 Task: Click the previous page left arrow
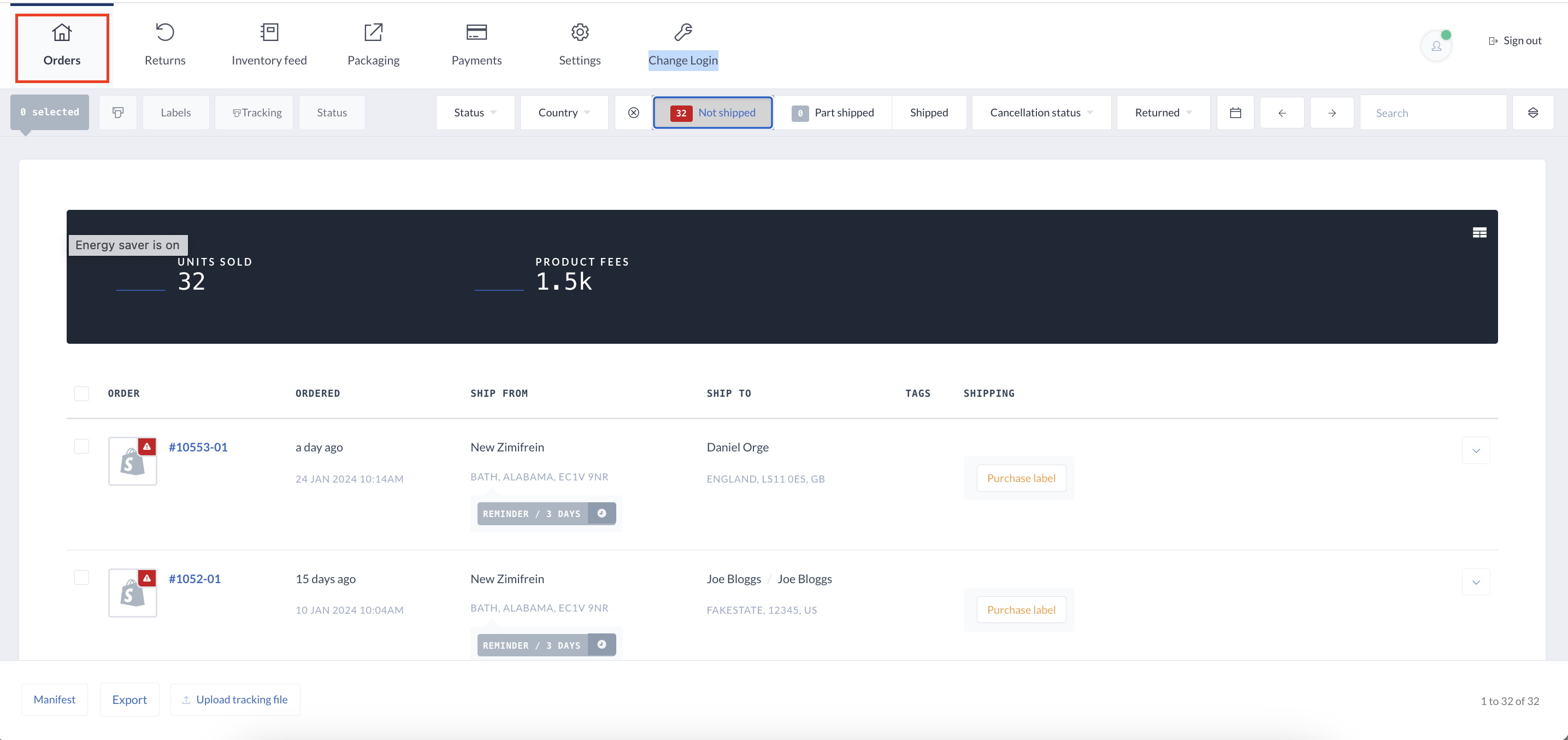tap(1282, 113)
